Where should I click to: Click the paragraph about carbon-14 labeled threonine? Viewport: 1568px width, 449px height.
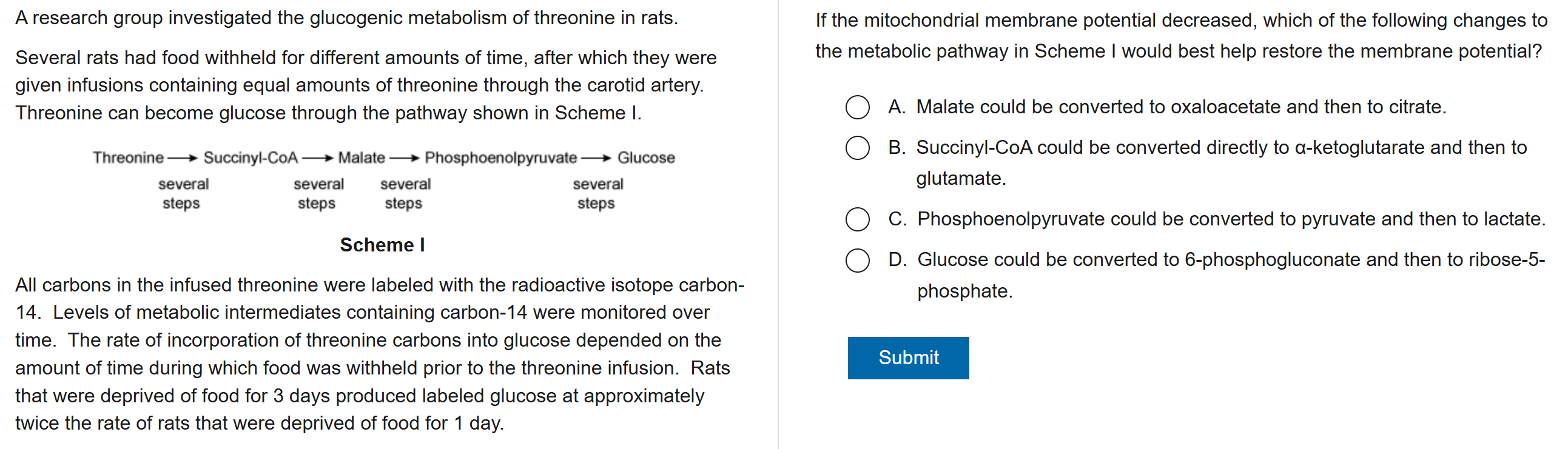coord(379,353)
